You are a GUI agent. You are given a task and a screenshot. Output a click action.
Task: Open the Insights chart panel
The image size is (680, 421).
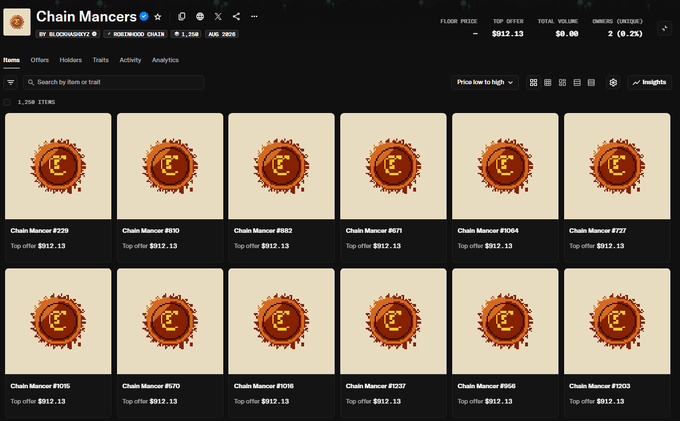649,82
